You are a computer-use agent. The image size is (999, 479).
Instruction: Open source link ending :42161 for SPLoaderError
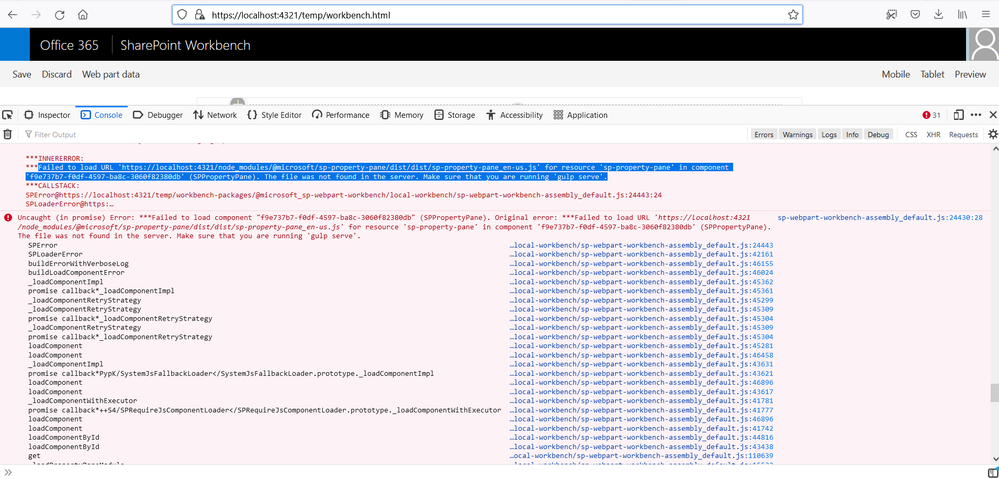point(642,254)
